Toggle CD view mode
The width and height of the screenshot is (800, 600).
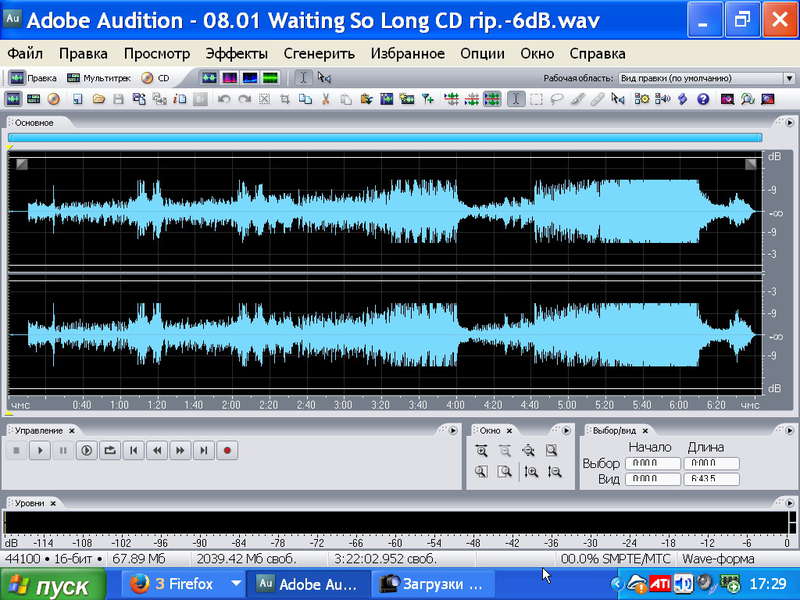point(156,78)
